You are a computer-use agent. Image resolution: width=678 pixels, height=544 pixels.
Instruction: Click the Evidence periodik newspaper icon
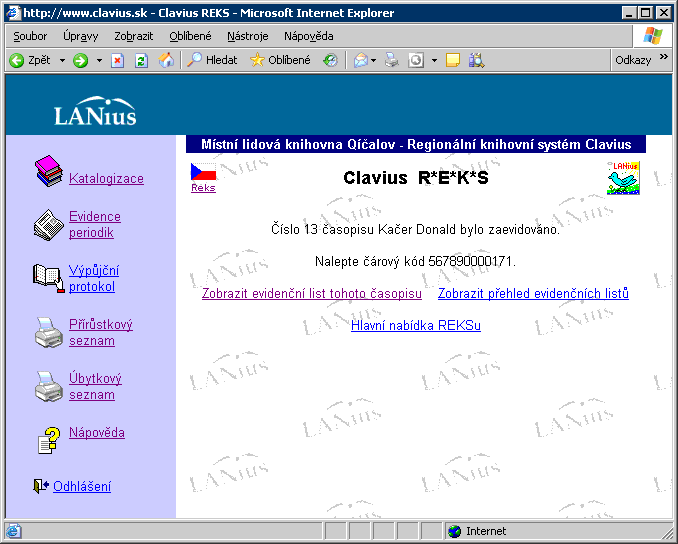click(49, 225)
